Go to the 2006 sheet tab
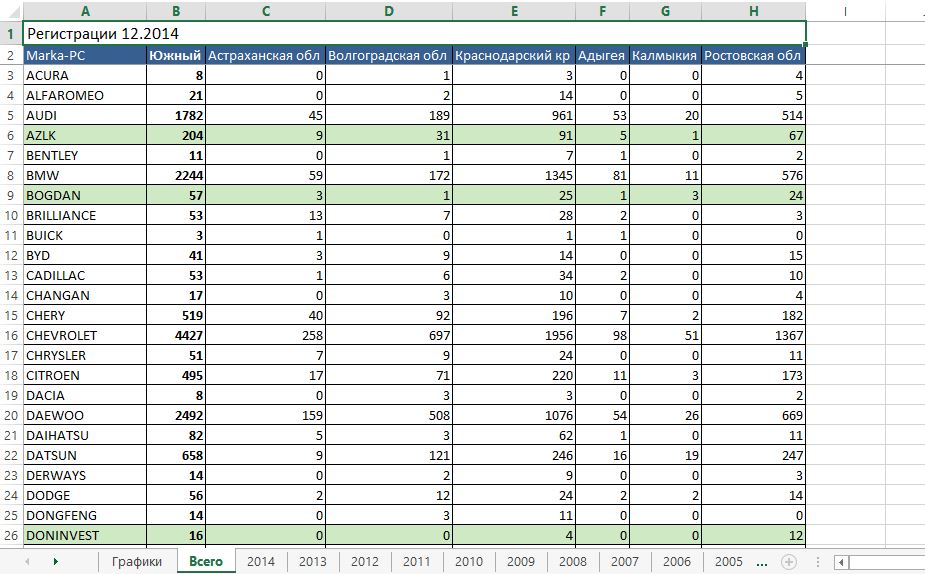Viewport: 925px width, 574px height. (676, 562)
